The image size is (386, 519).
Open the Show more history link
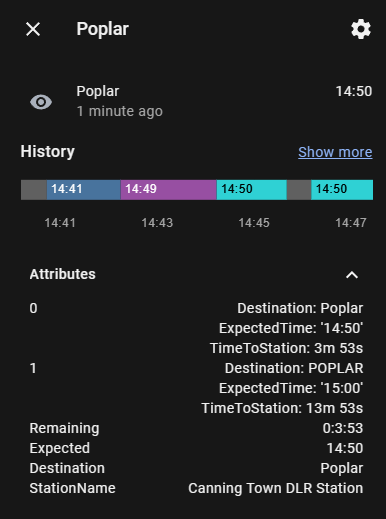335,152
